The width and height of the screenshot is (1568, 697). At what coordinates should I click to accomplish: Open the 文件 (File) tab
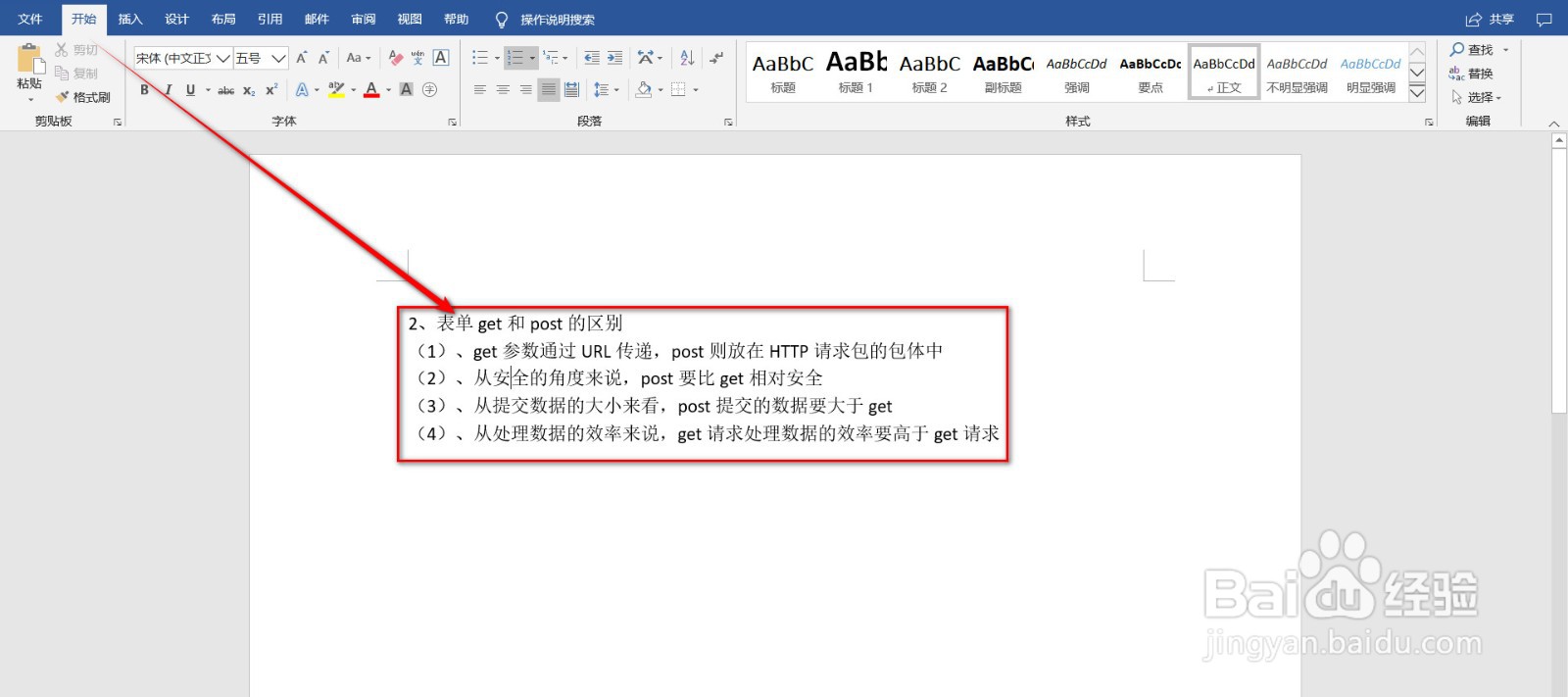(x=29, y=20)
